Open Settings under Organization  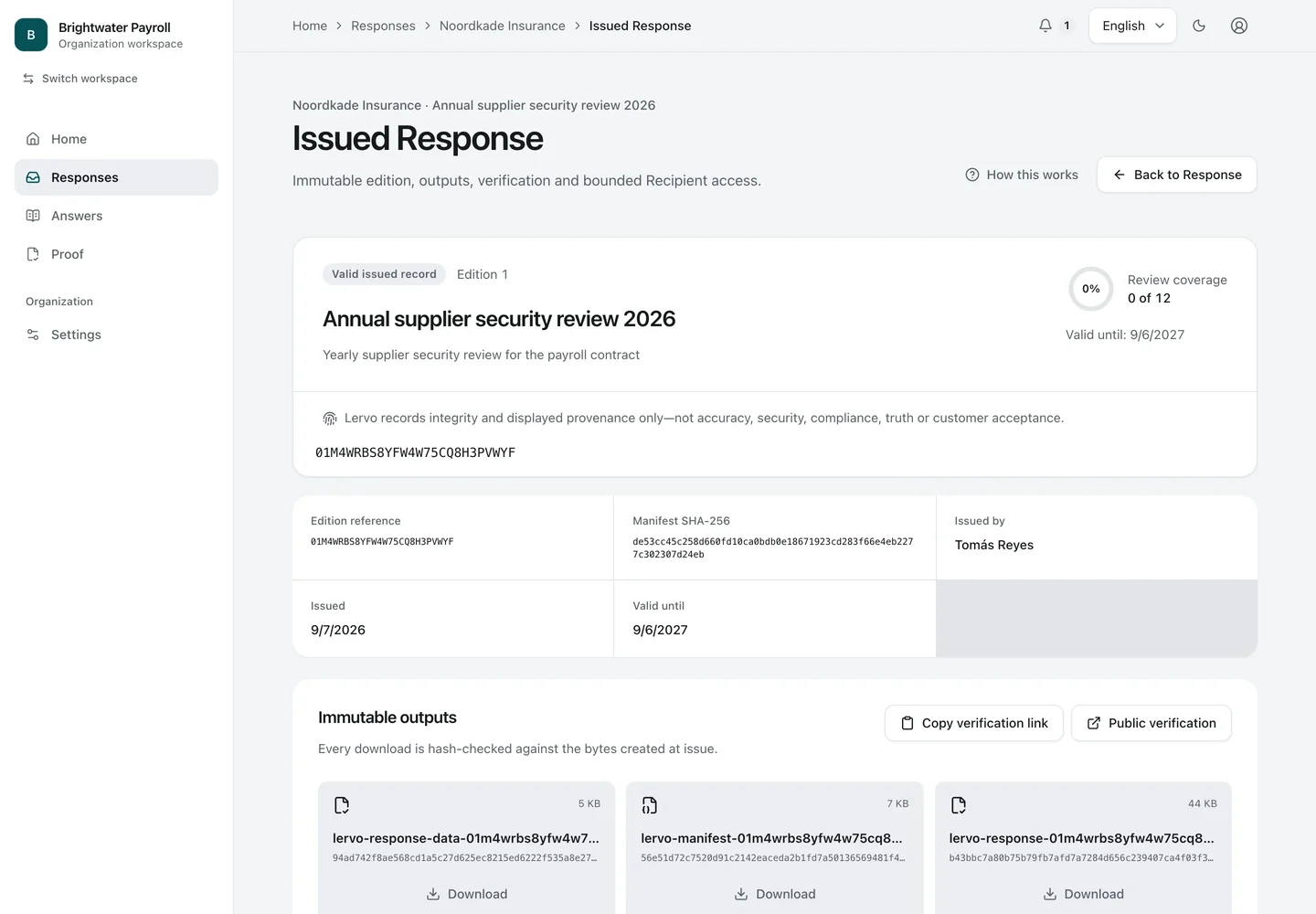[x=116, y=335]
